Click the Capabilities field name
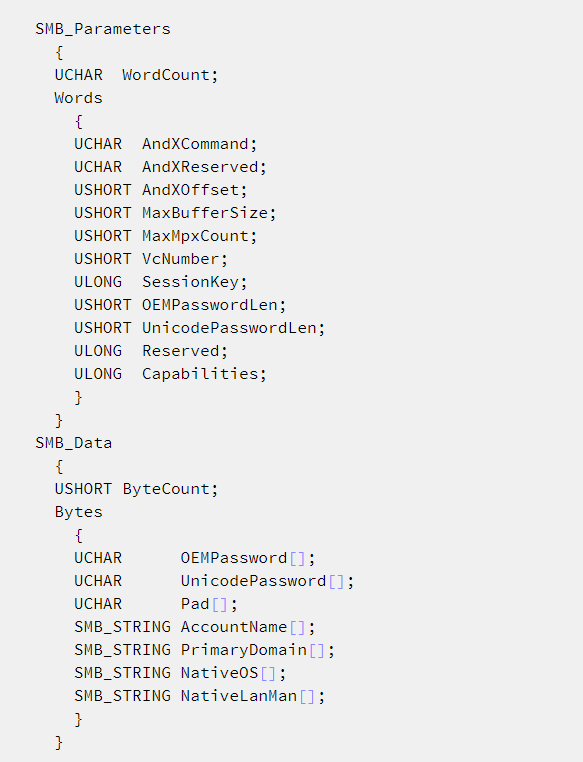The height and width of the screenshot is (762, 583). coord(200,374)
